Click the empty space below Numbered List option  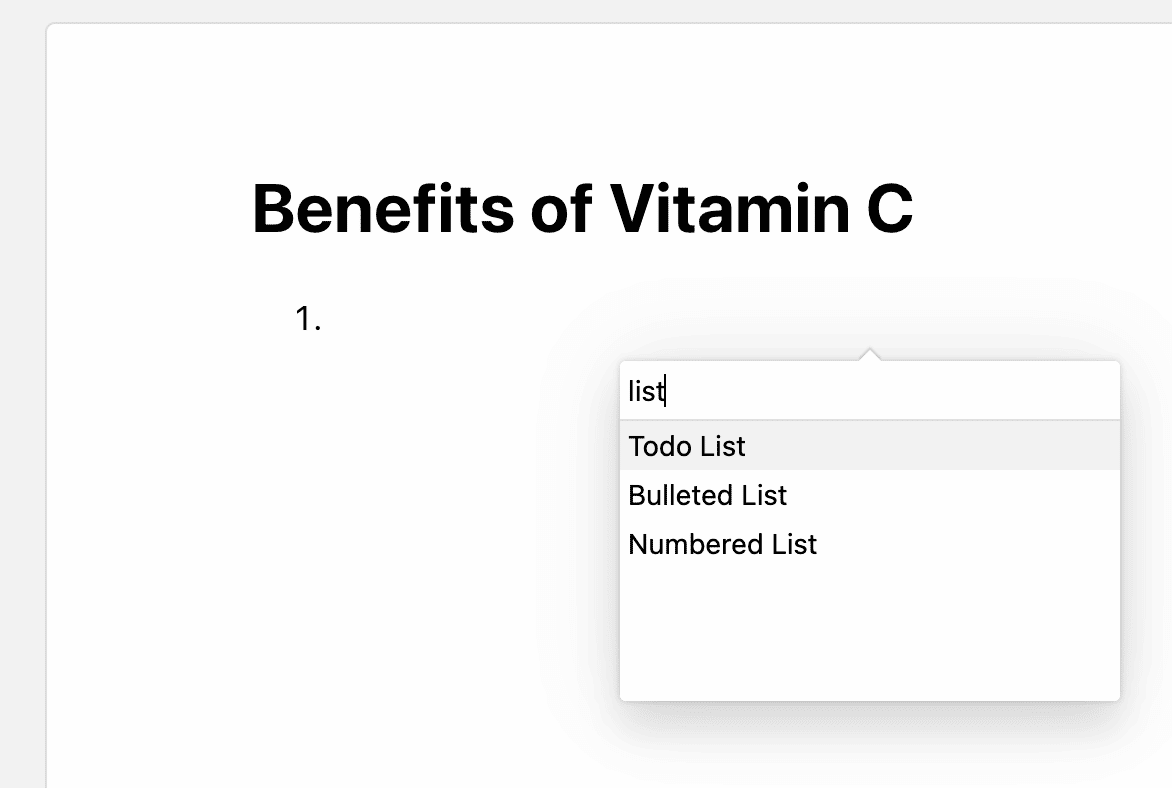tap(868, 630)
